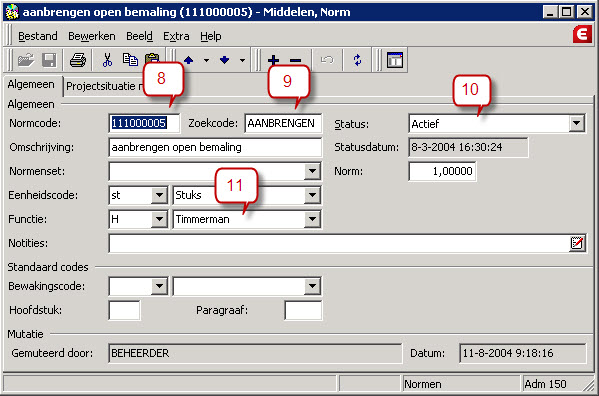Viewport: 599px width, 396px height.
Task: Click the Refresh arrows icon
Action: 358,60
